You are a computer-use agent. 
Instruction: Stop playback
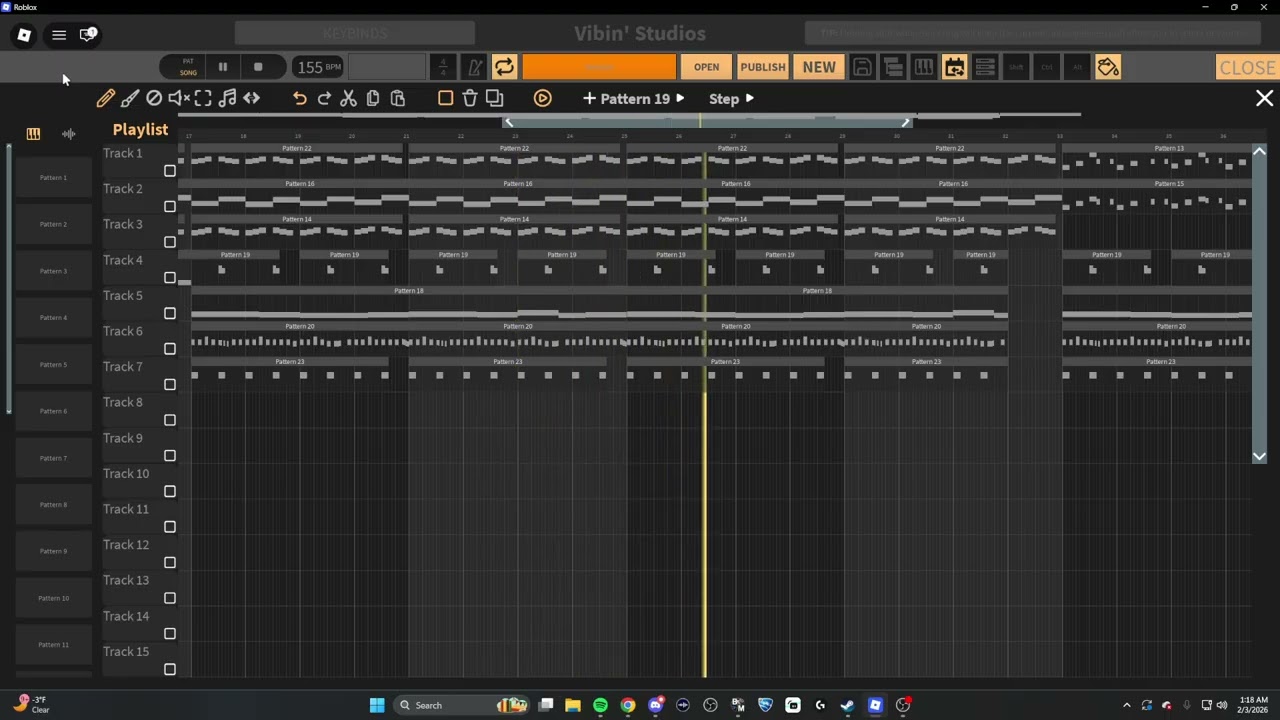tap(258, 67)
